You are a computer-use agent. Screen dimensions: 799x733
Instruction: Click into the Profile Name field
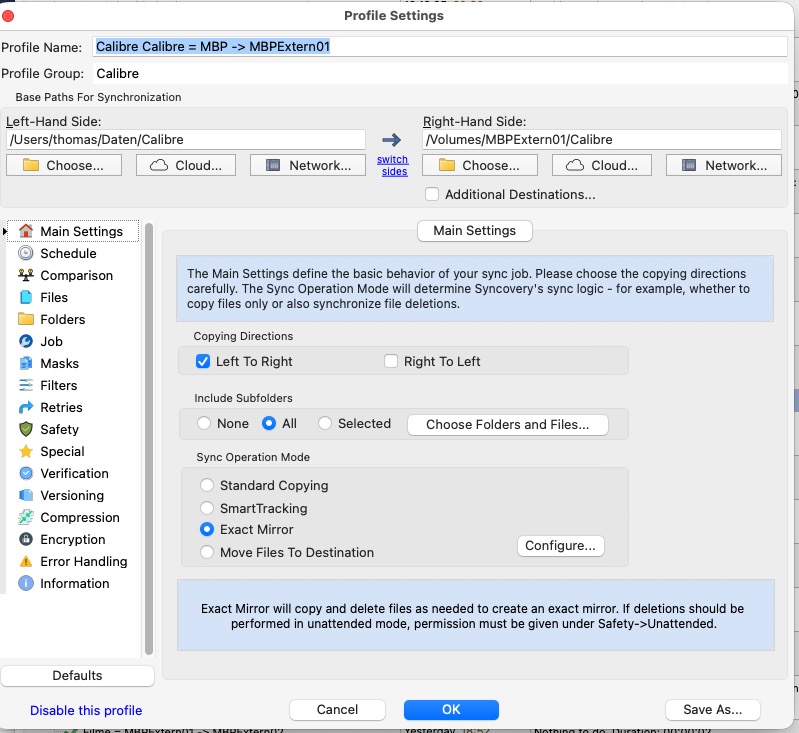coord(440,46)
